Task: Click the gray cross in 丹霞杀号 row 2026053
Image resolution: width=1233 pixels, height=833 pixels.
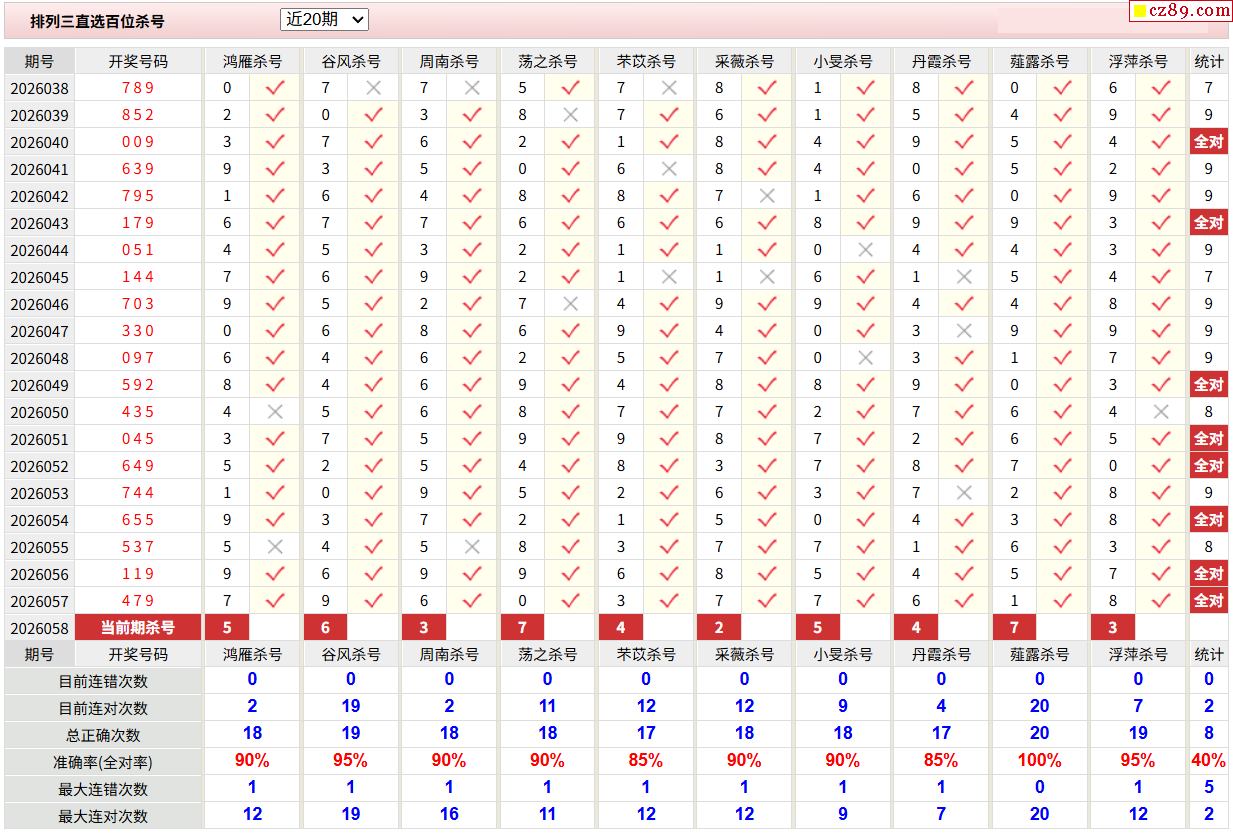Action: tap(964, 493)
